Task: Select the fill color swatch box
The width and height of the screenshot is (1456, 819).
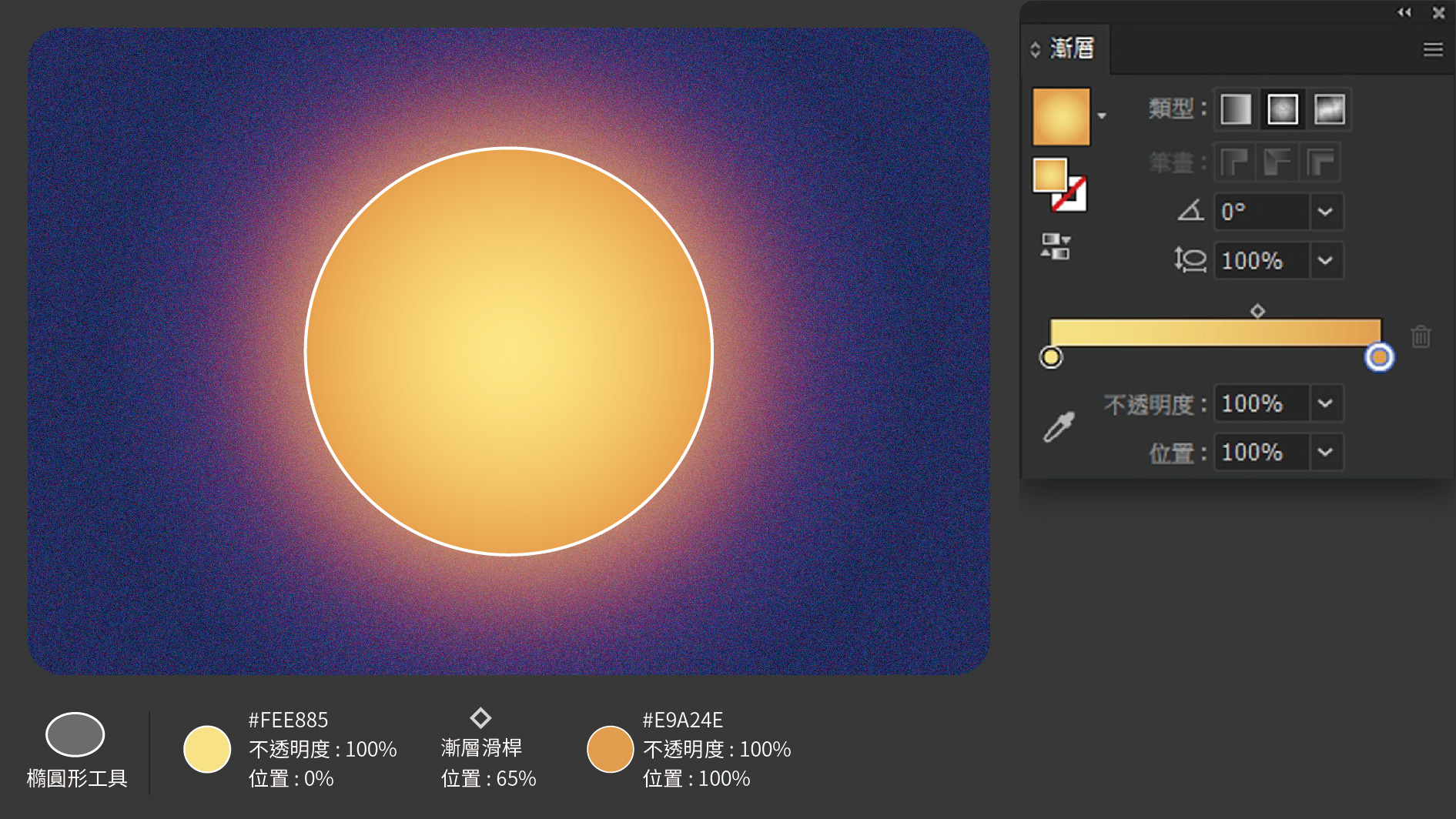Action: (x=1049, y=175)
